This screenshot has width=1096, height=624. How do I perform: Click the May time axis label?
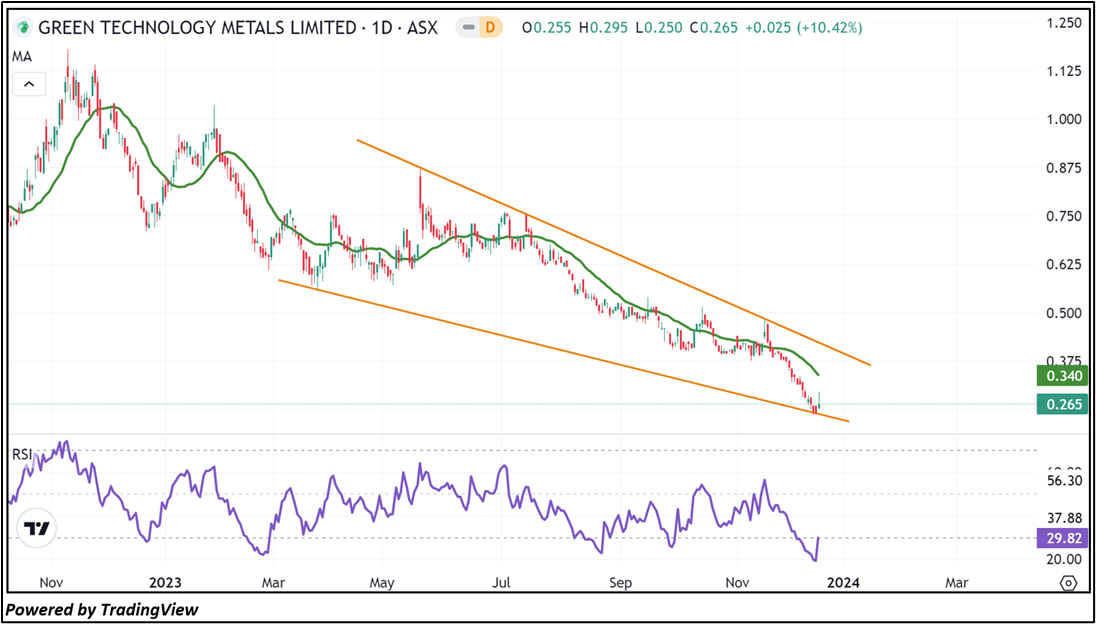[x=382, y=583]
